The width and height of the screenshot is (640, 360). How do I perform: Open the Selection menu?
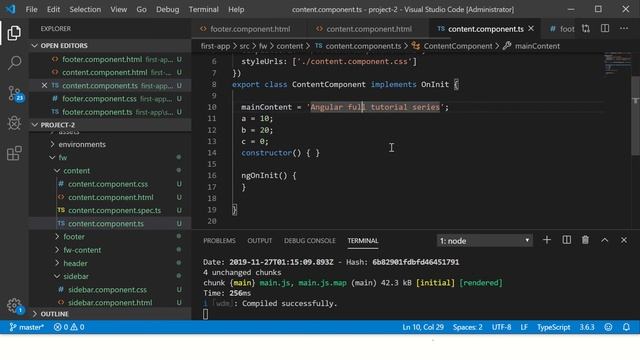point(85,9)
